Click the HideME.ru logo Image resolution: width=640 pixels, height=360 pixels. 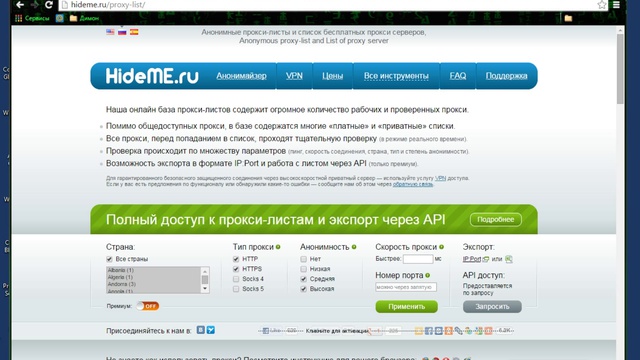click(x=152, y=76)
